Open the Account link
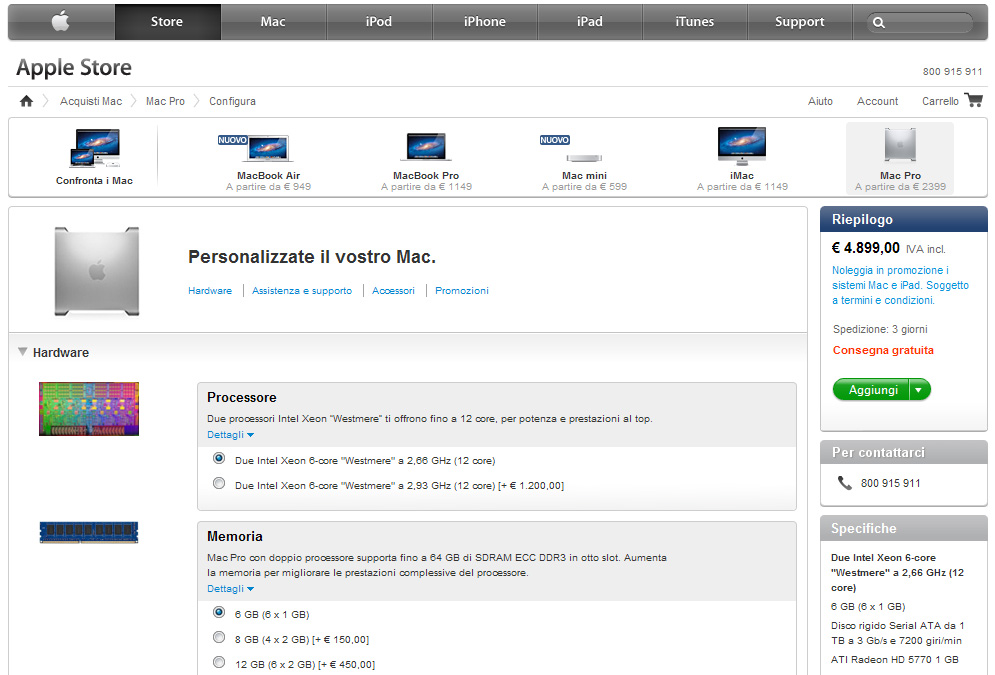 878,101
